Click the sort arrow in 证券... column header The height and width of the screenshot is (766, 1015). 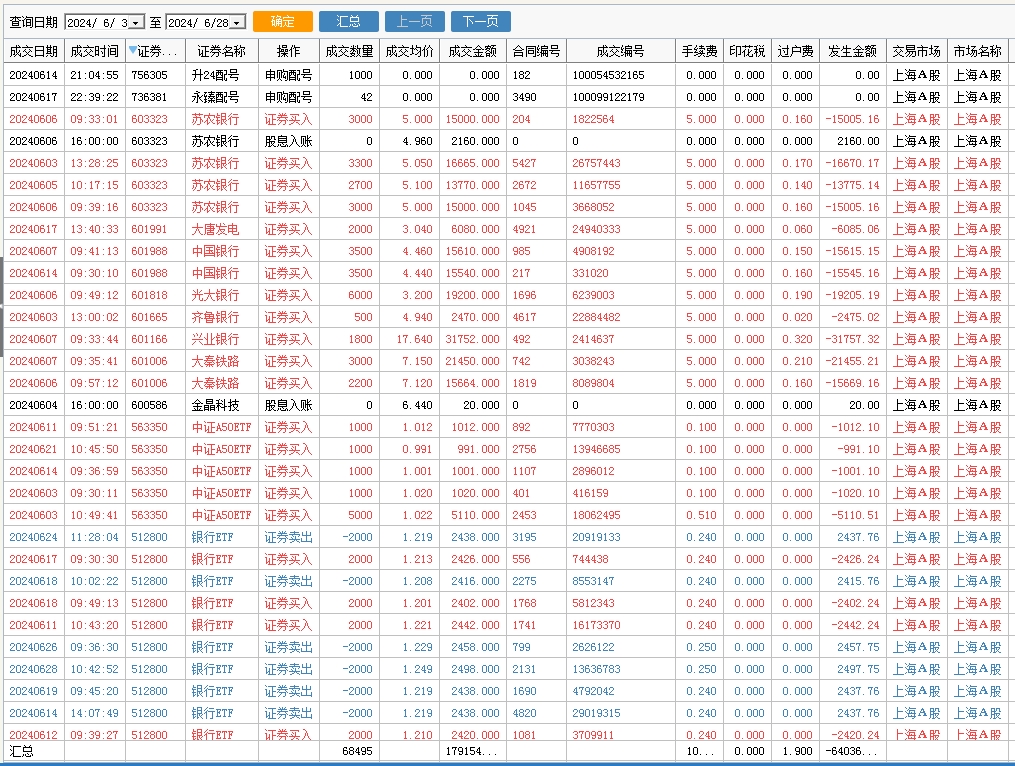pyautogui.click(x=132, y=50)
